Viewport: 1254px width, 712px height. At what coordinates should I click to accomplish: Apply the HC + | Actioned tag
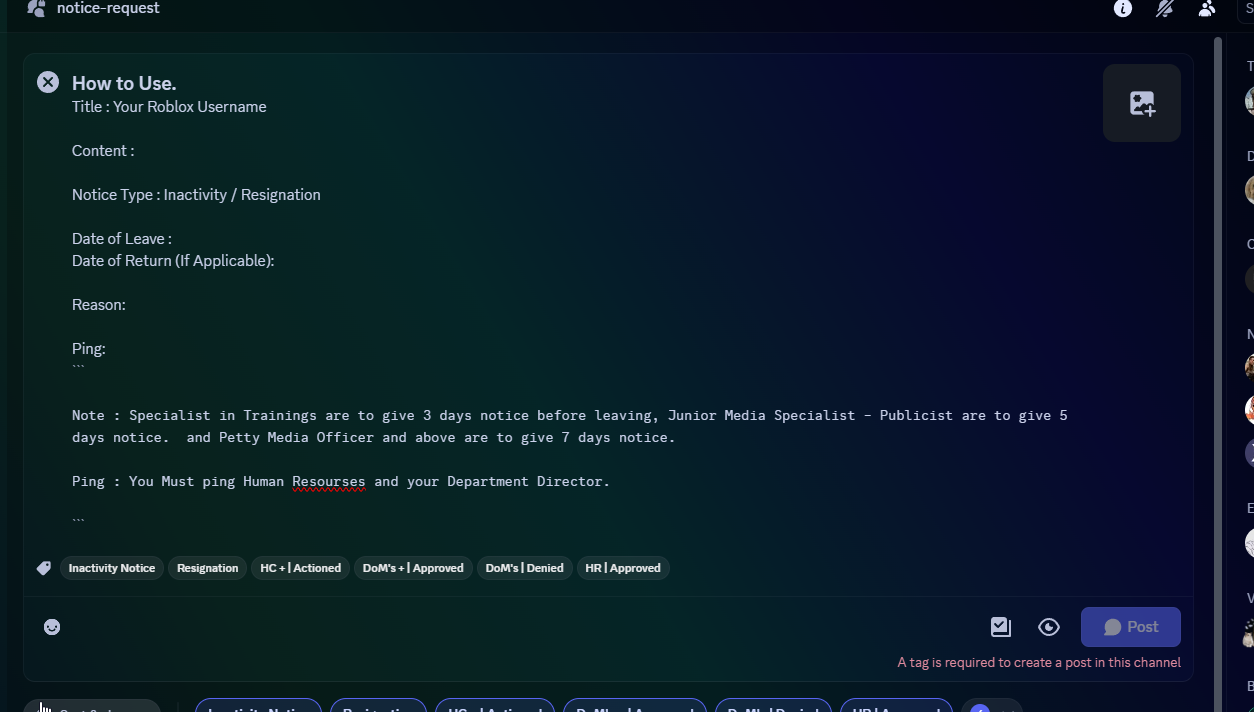pos(300,568)
